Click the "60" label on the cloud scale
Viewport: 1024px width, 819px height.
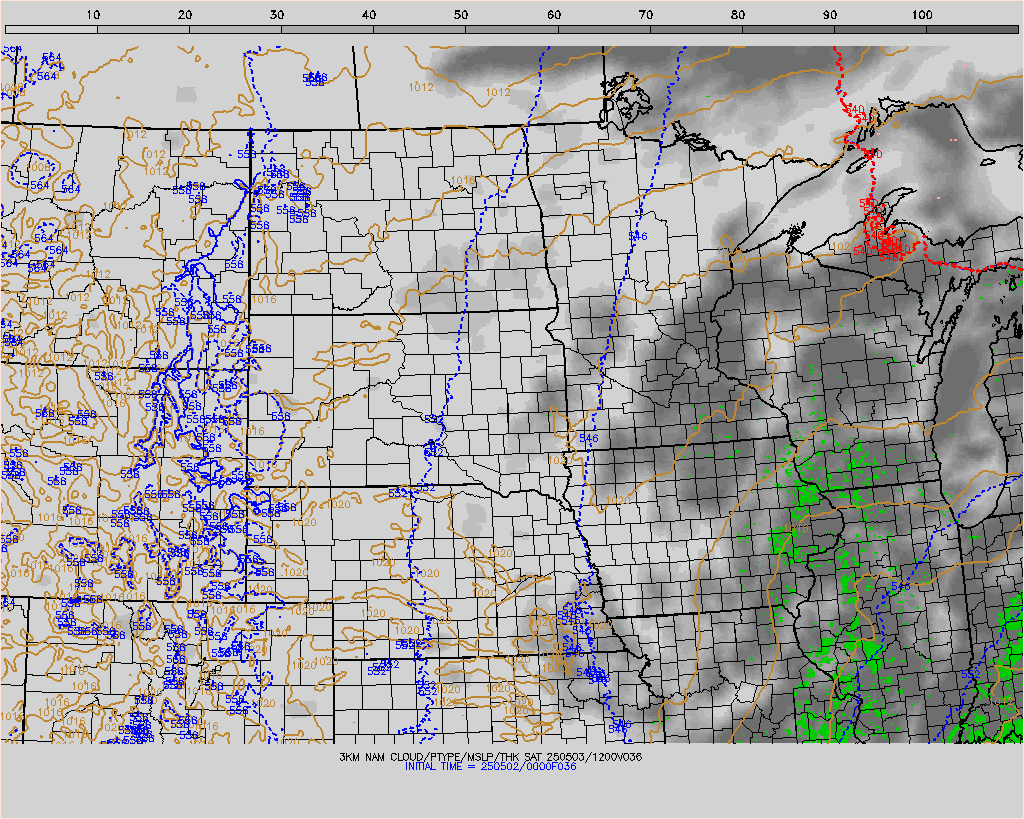point(554,15)
